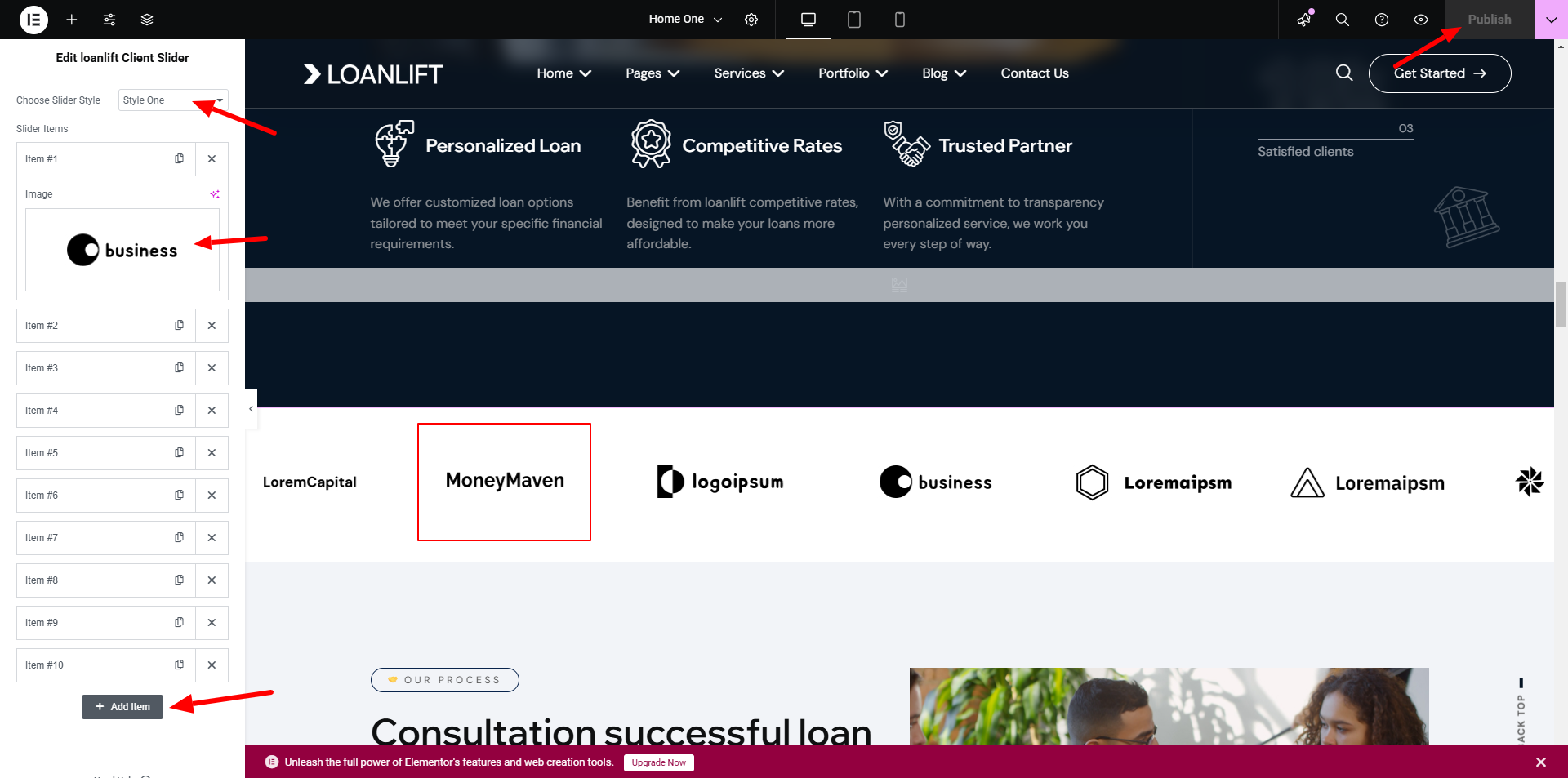1568x778 pixels.
Task: Click the Upgrade Now button
Action: [658, 762]
